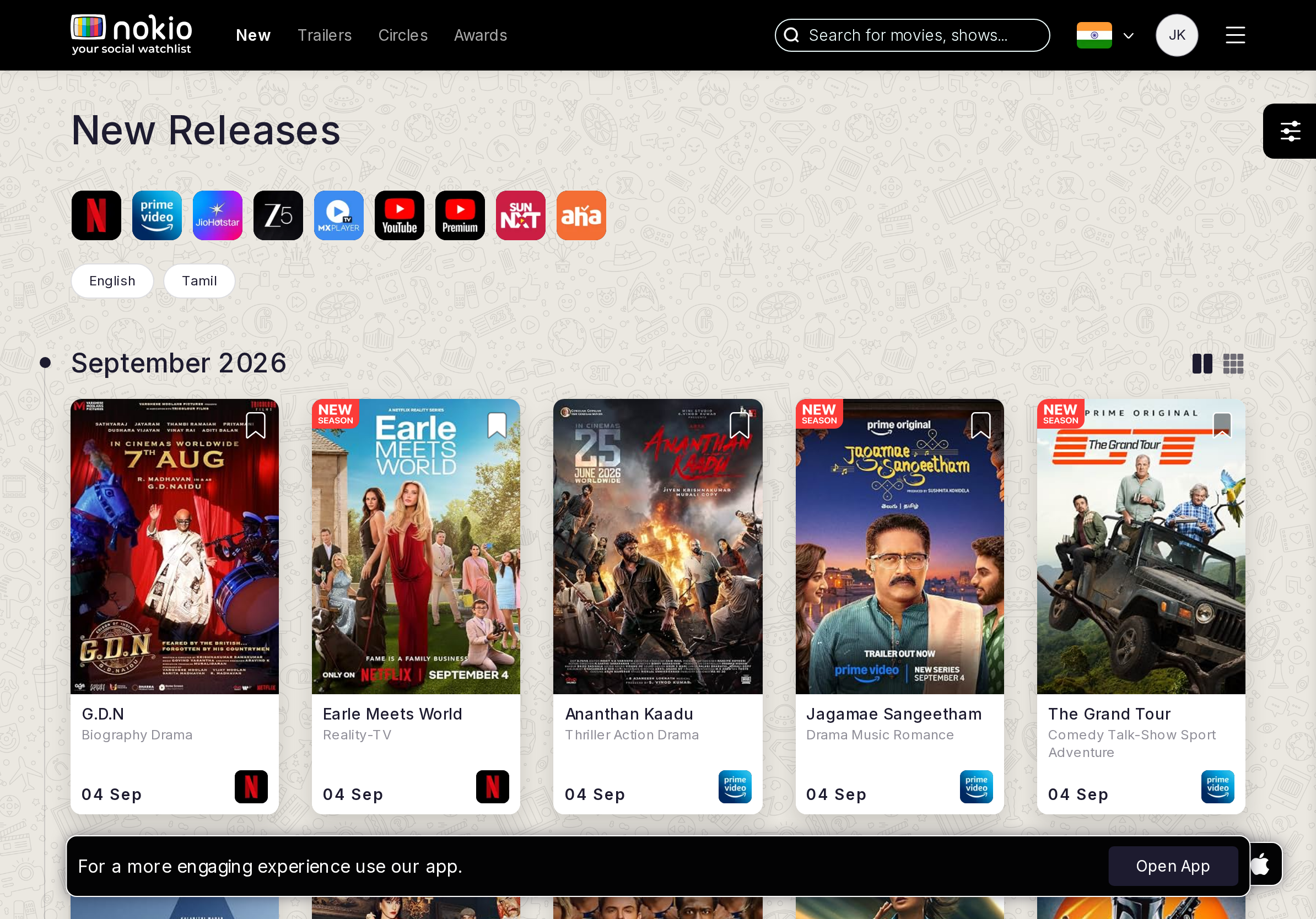Screen dimensions: 1316x919
Task: Toggle the Tamil language filter
Action: tap(199, 281)
